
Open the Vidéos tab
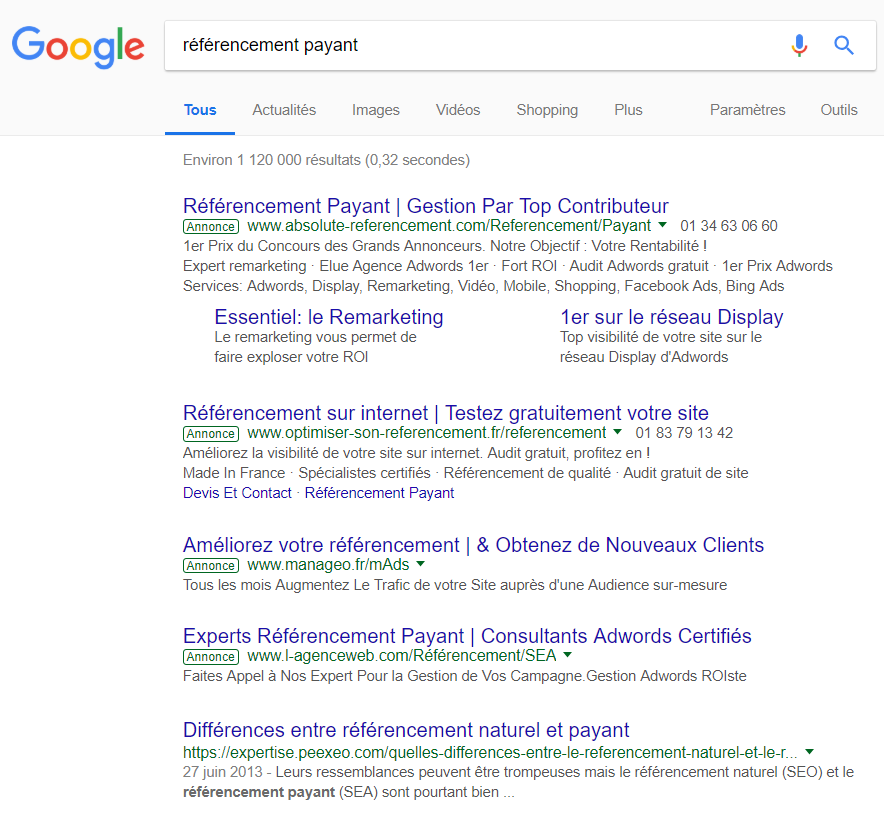458,110
